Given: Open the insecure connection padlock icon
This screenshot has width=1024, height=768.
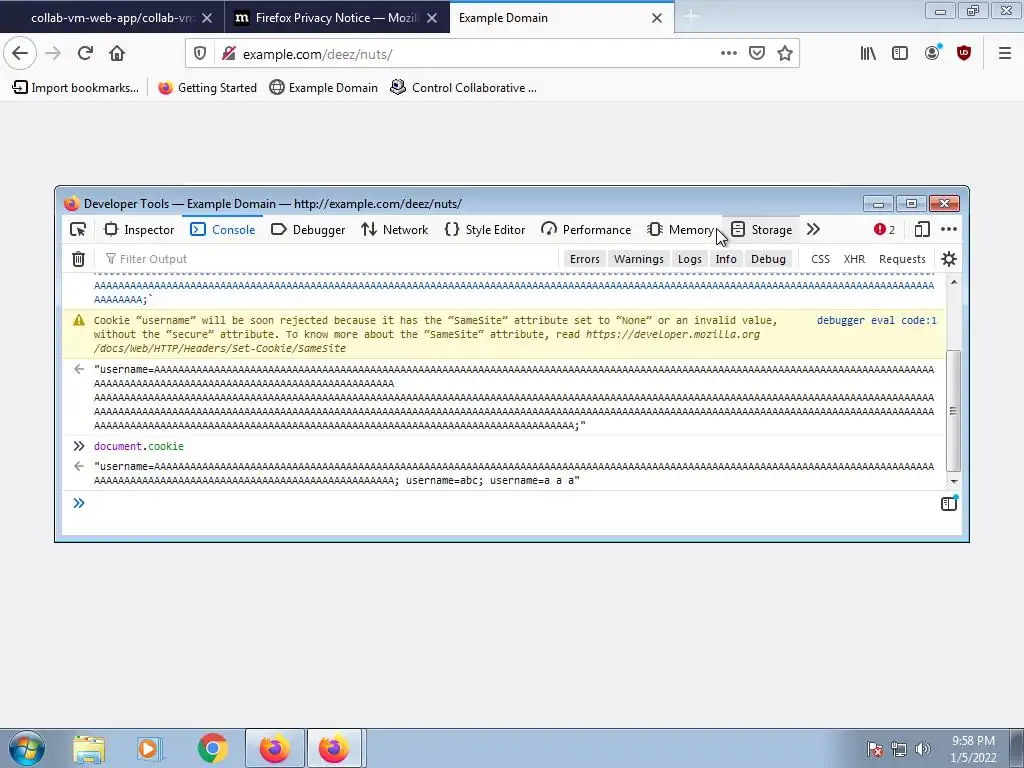Looking at the screenshot, I should [x=228, y=54].
